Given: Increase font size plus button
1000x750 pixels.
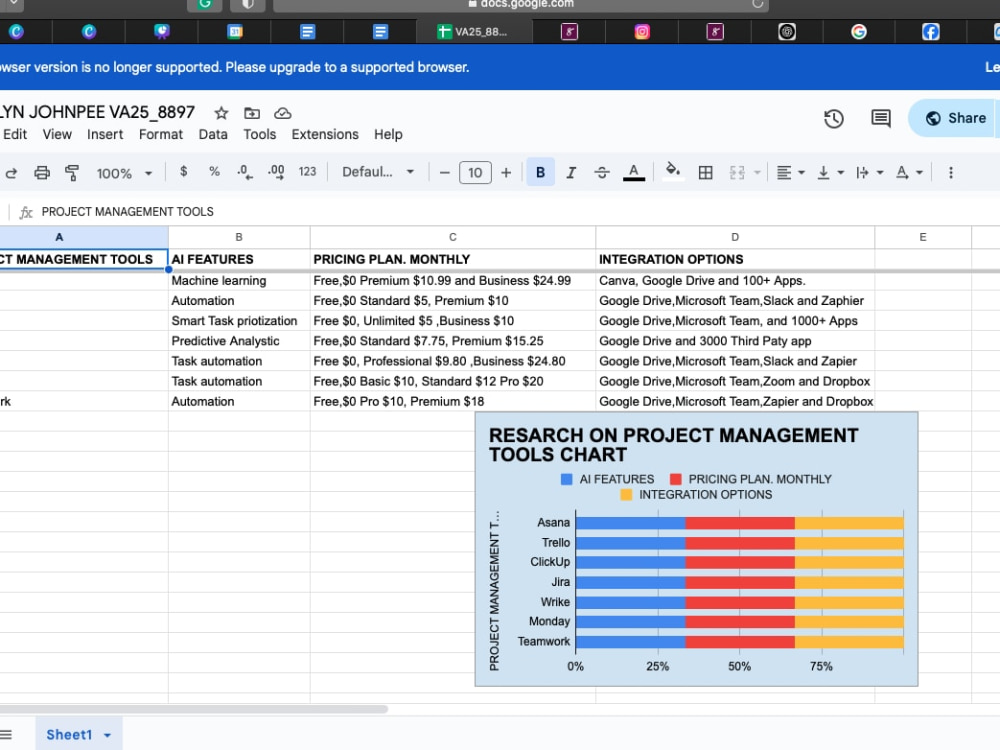Looking at the screenshot, I should pyautogui.click(x=506, y=173).
